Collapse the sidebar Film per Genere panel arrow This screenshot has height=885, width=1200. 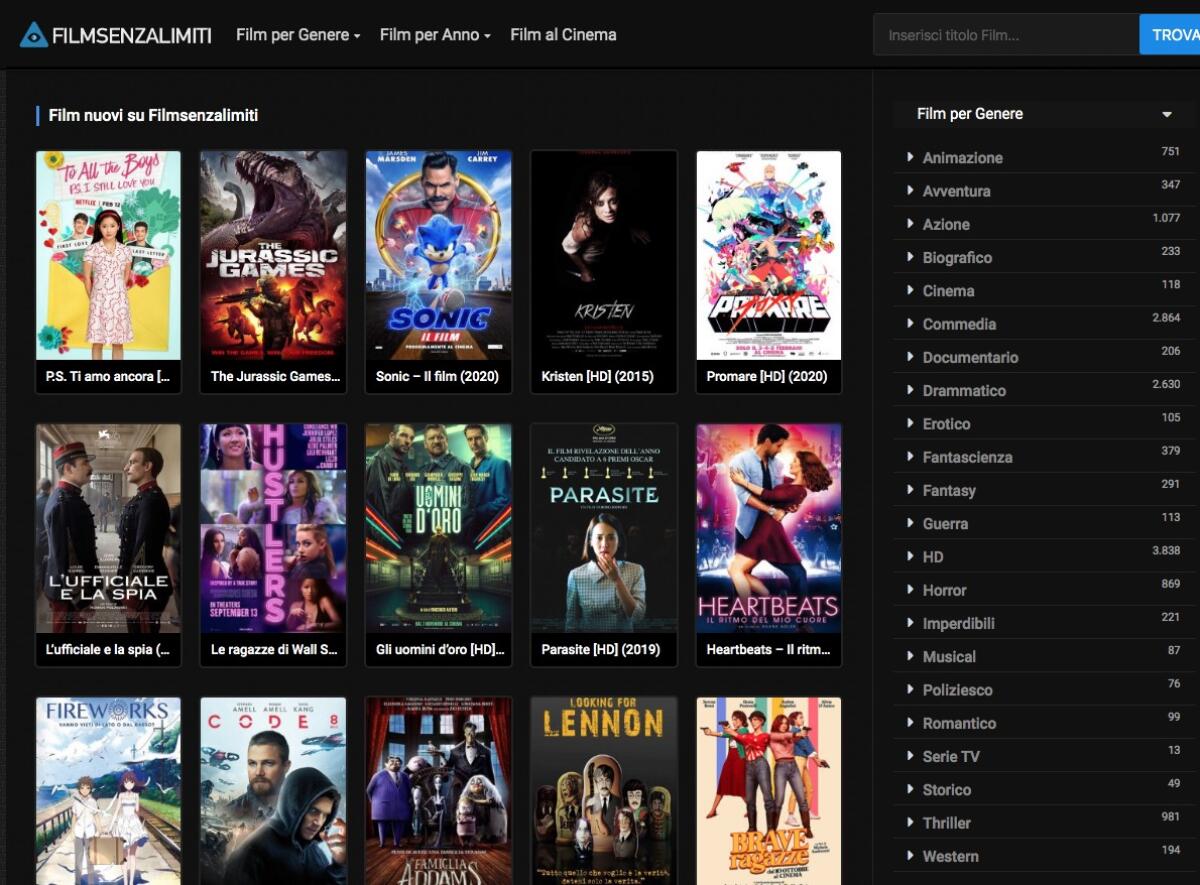tap(1168, 114)
